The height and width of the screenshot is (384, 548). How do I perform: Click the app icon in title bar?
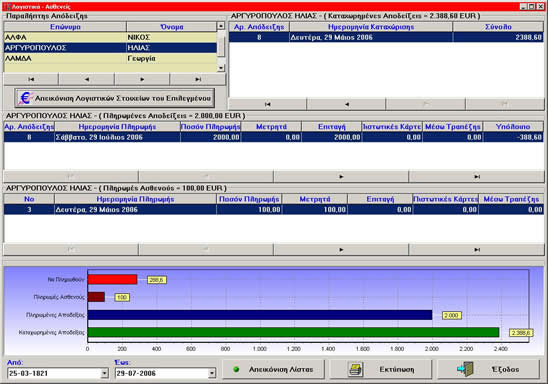(x=7, y=7)
